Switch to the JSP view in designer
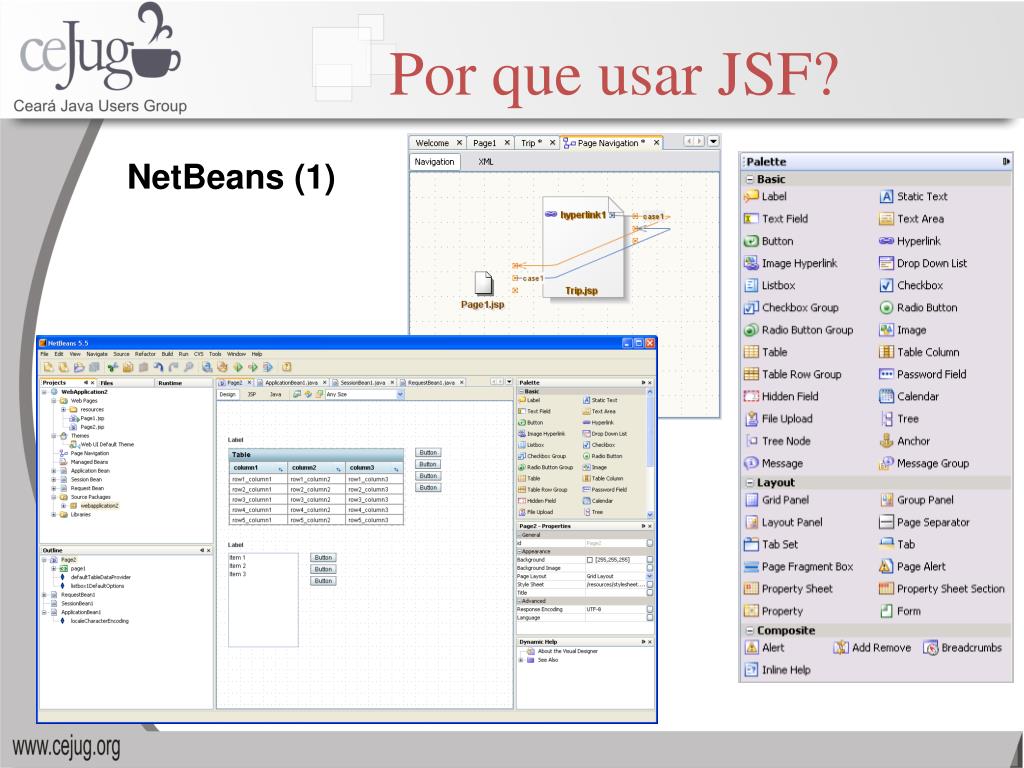 (x=251, y=394)
